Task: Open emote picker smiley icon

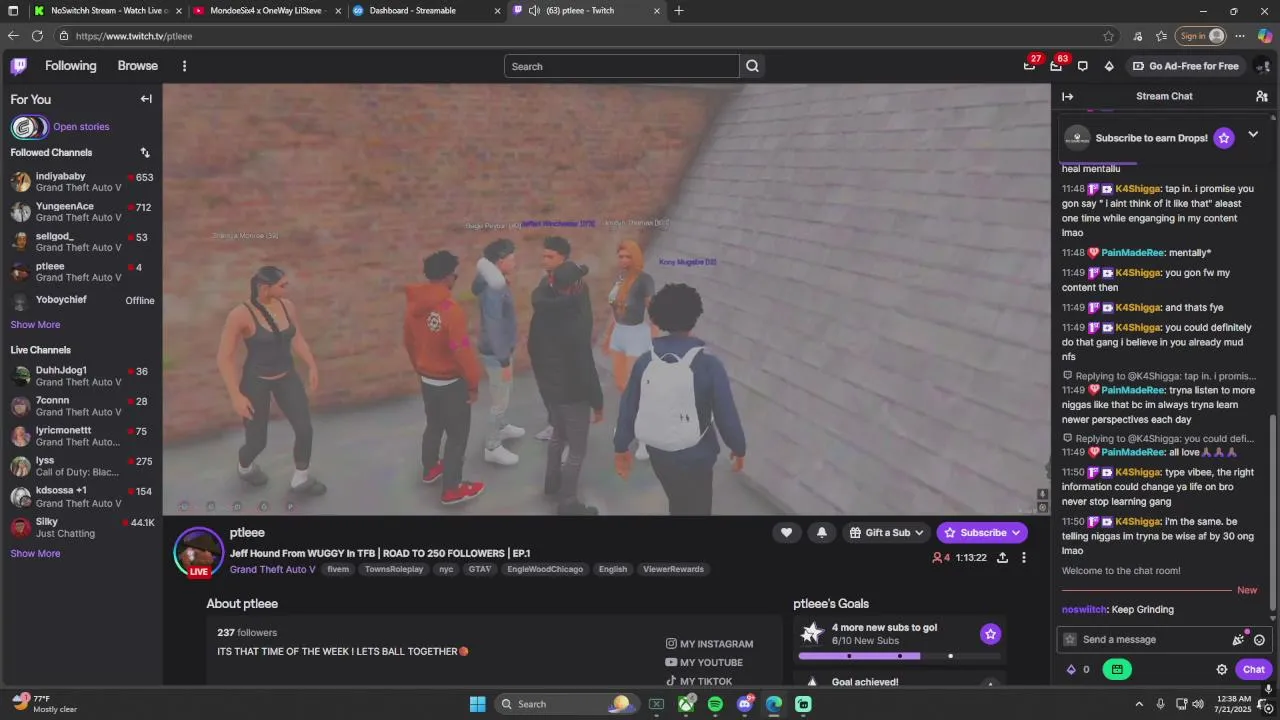Action: (1260, 640)
